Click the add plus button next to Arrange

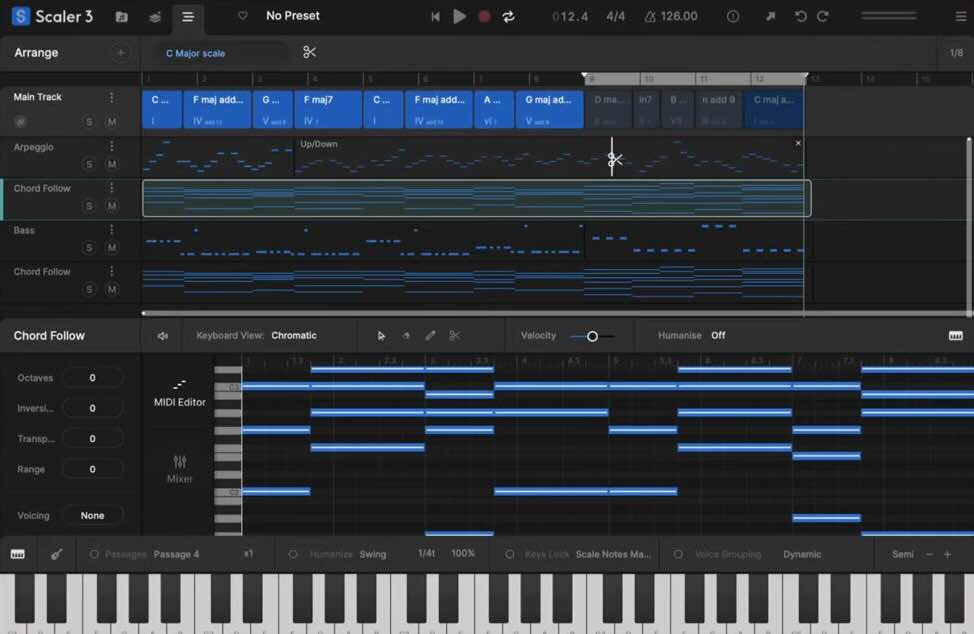[x=121, y=52]
